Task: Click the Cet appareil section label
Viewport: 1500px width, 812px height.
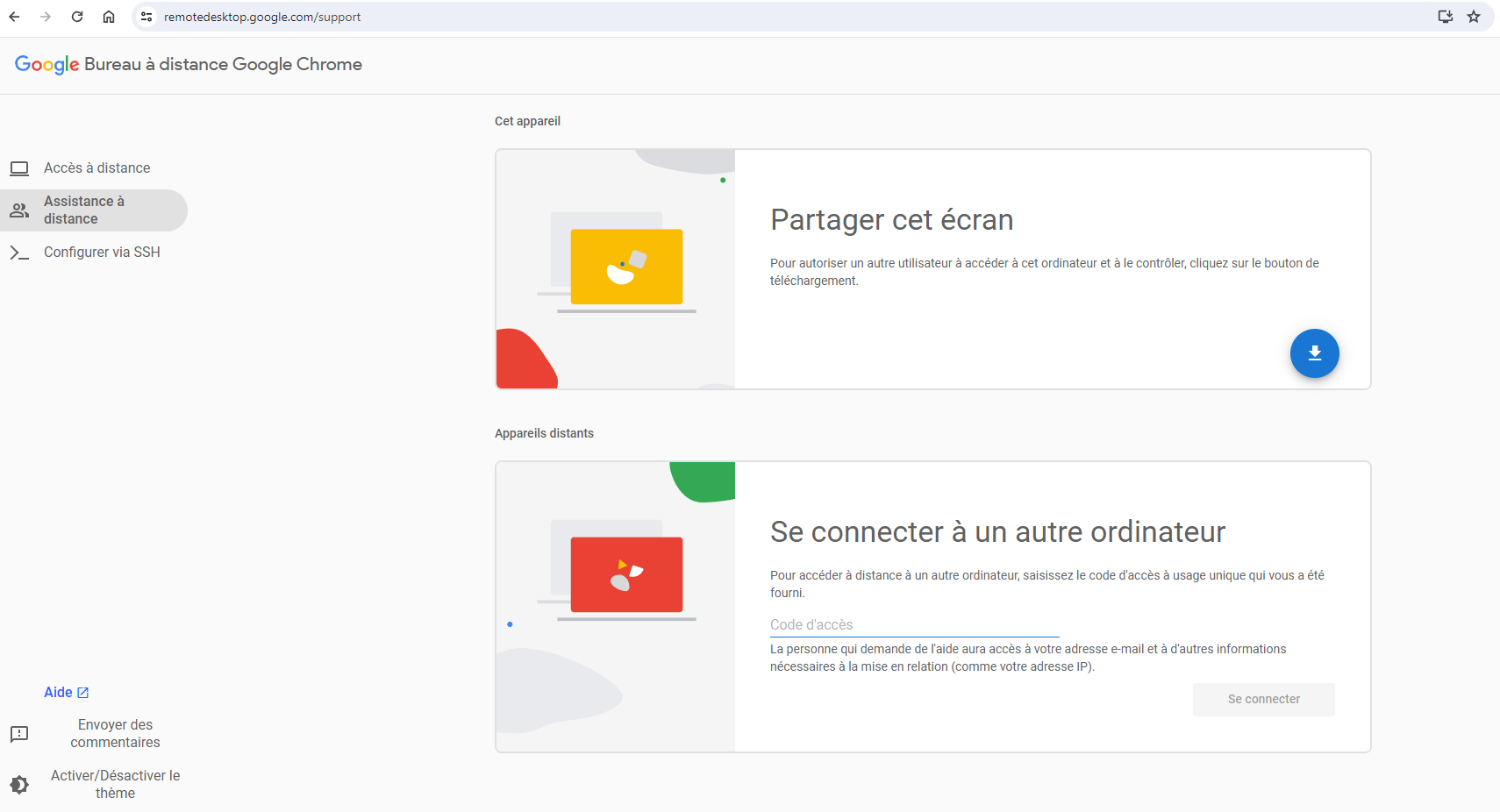Action: click(x=527, y=121)
